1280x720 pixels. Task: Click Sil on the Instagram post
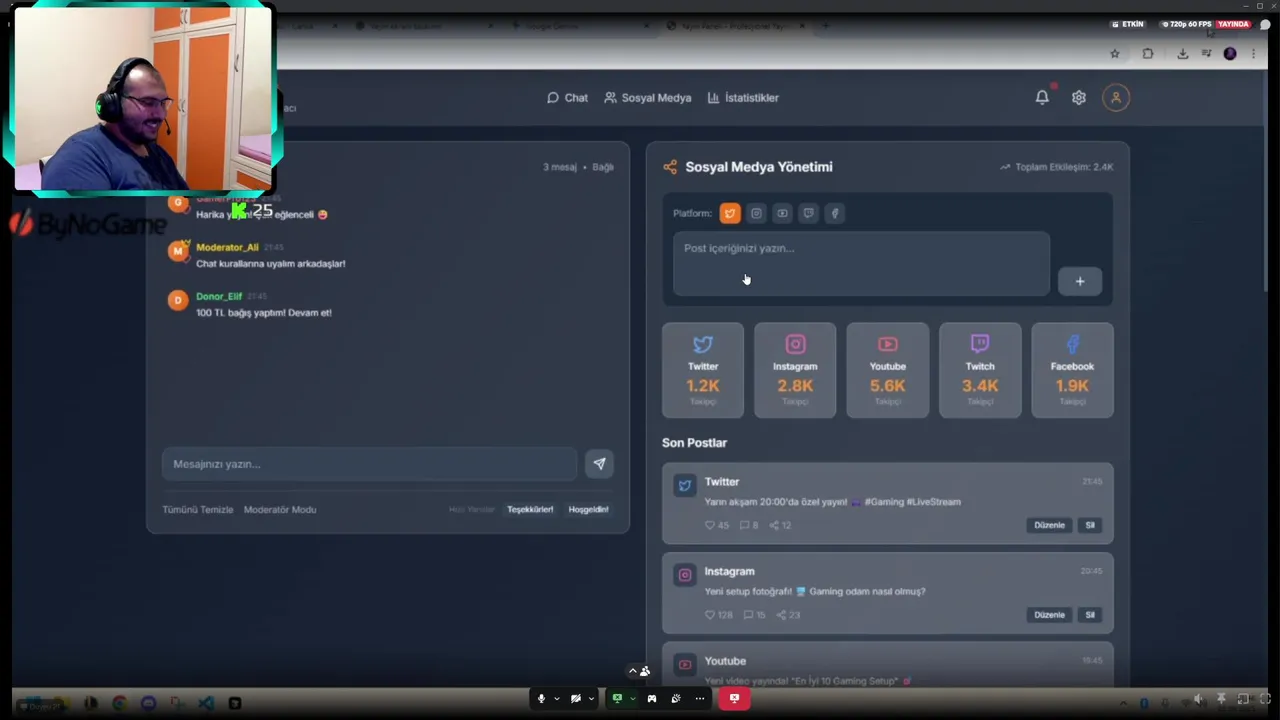tap(1090, 615)
